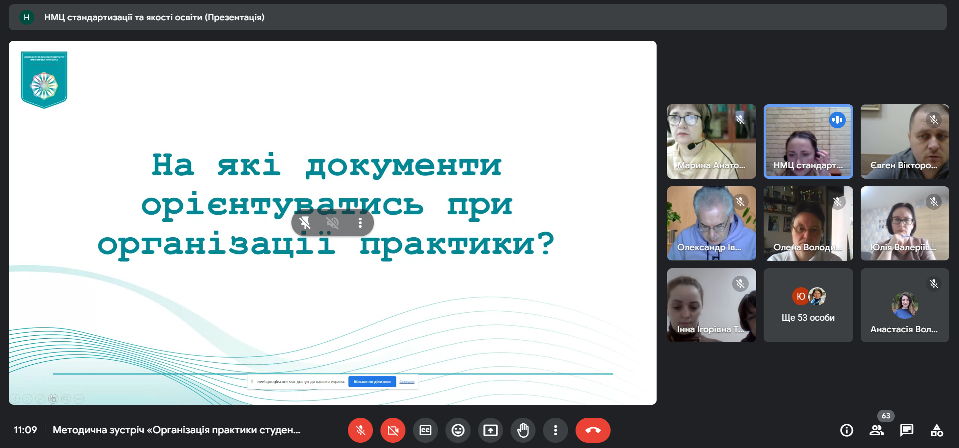Viewport: 959px width, 448px height.
Task: Unpin the presentation using the pin icon overlay
Action: pyautogui.click(x=305, y=223)
